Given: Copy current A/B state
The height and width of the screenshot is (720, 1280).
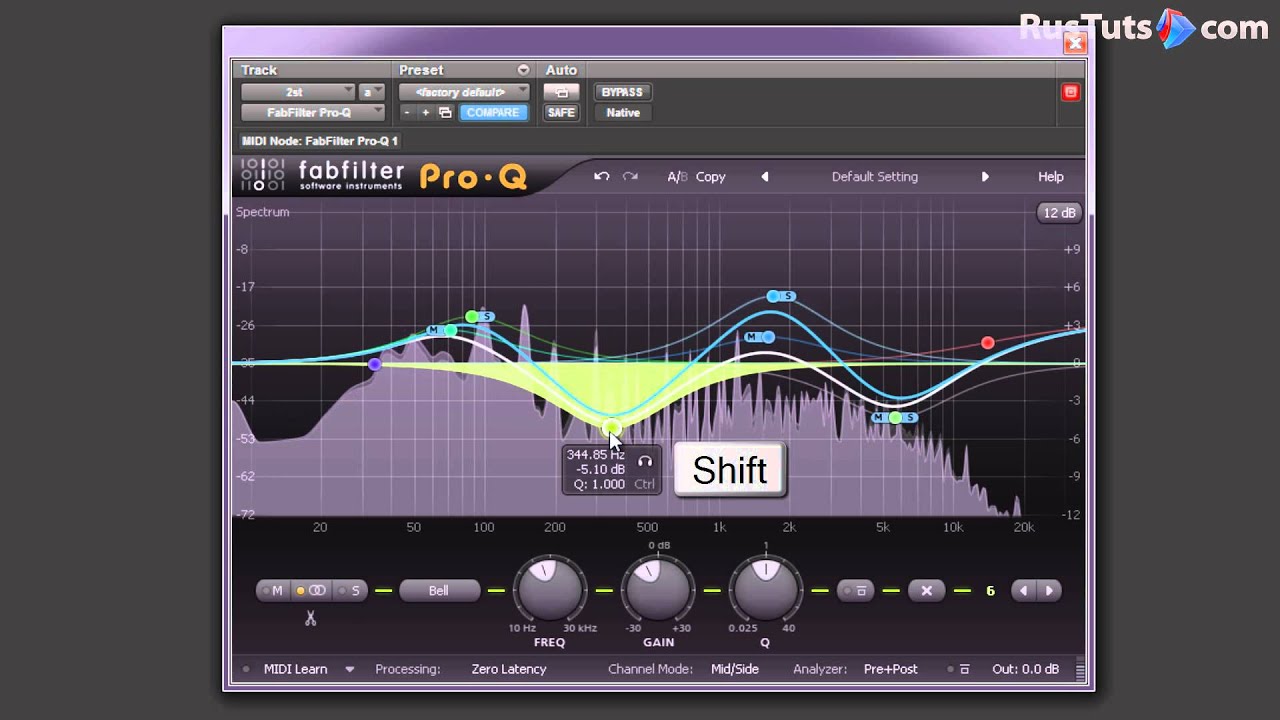Looking at the screenshot, I should [710, 176].
